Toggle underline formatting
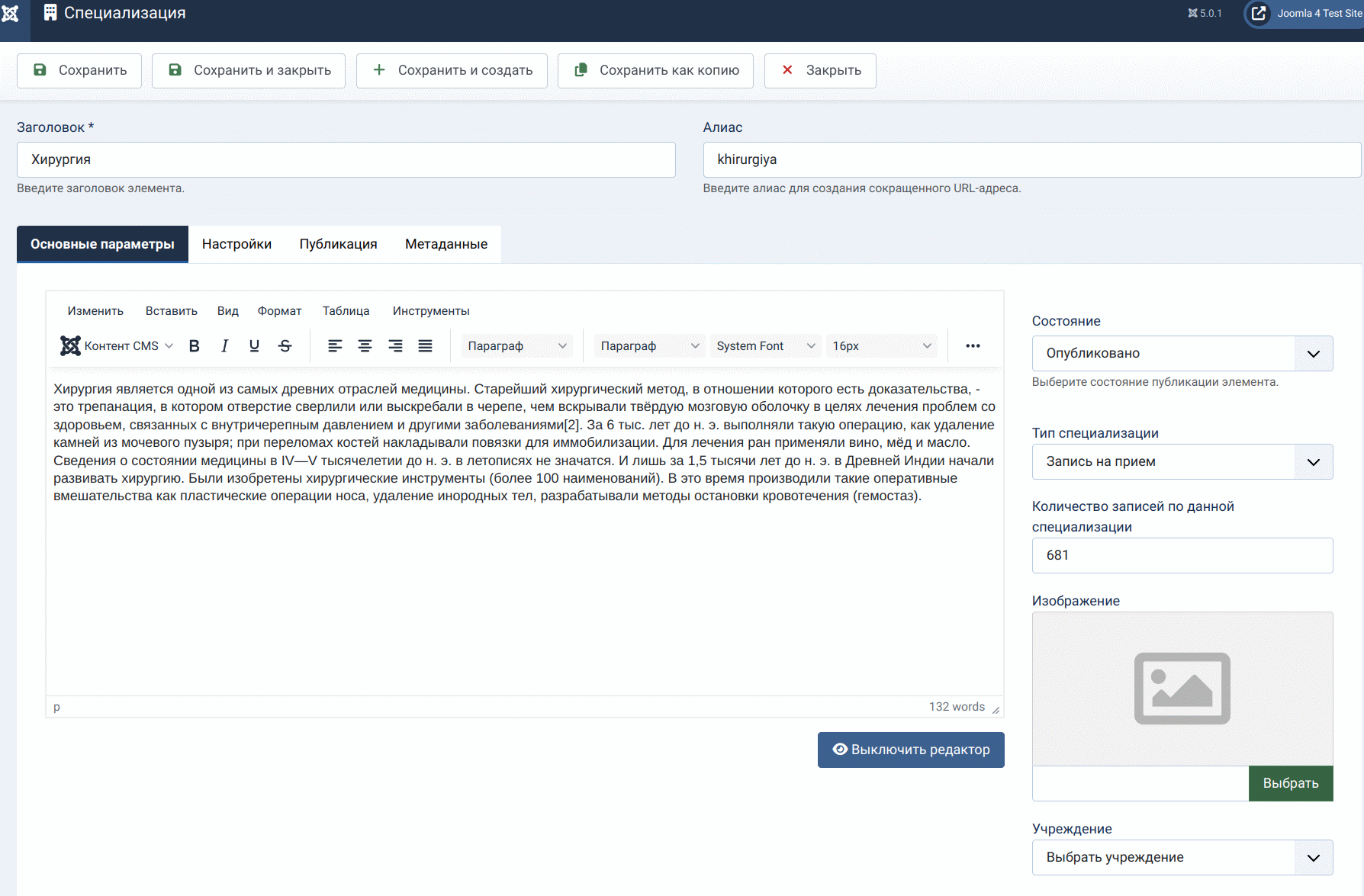Viewport: 1364px width, 896px height. pyautogui.click(x=254, y=346)
